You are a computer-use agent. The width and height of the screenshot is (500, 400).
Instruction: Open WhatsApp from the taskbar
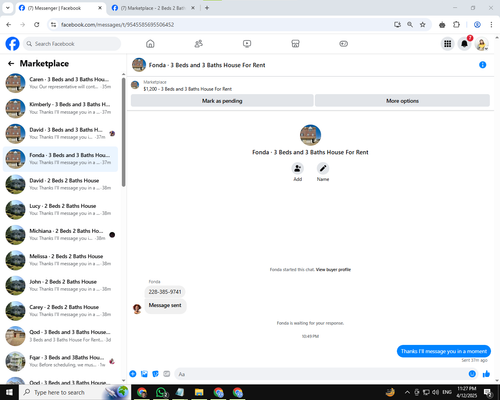point(161,392)
